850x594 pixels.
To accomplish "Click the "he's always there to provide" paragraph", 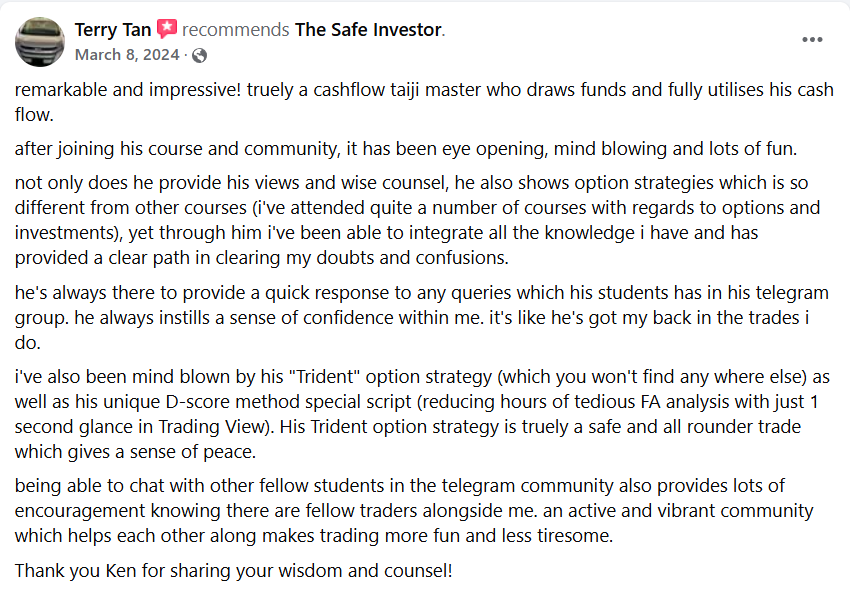I will 422,318.
